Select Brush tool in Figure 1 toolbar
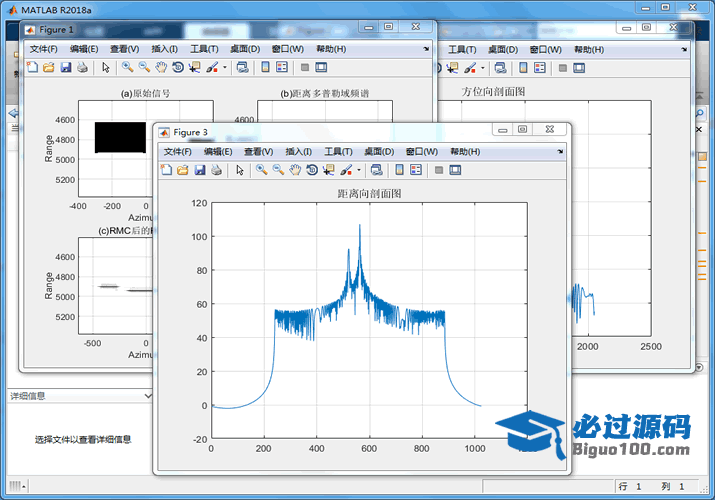Screen dimensions: 715x500 (212, 67)
